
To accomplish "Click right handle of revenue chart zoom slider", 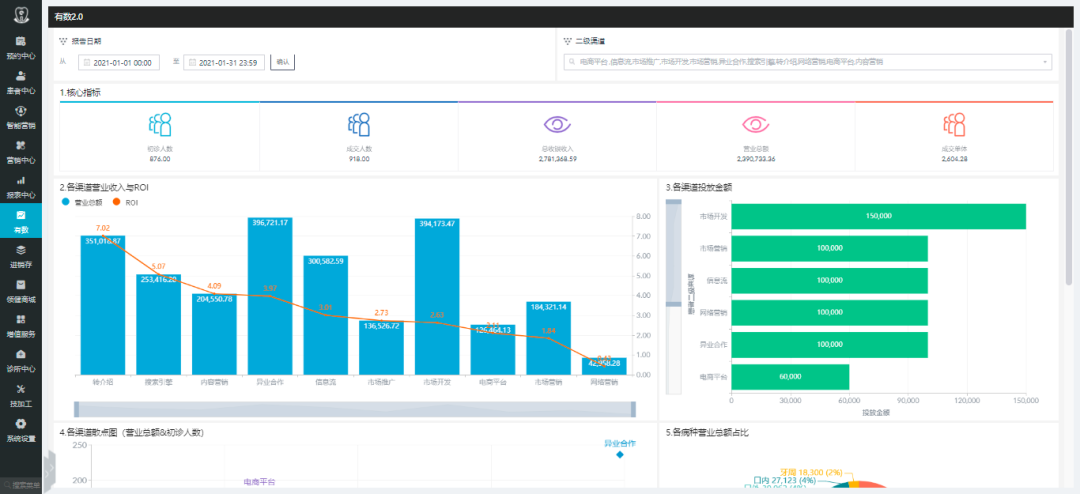I will (633, 409).
